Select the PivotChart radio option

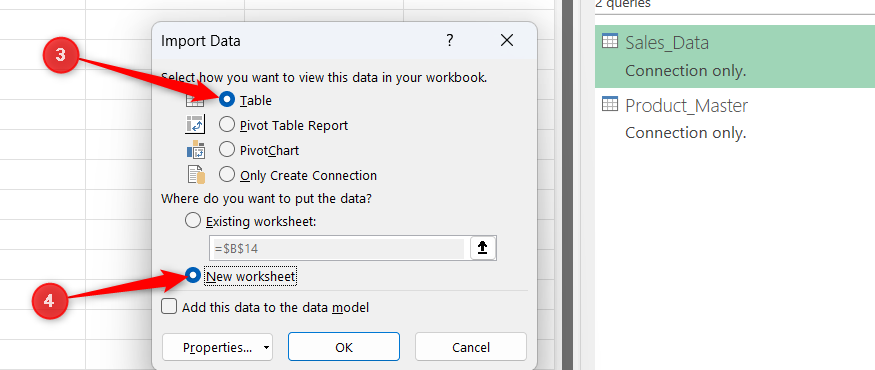pos(227,150)
